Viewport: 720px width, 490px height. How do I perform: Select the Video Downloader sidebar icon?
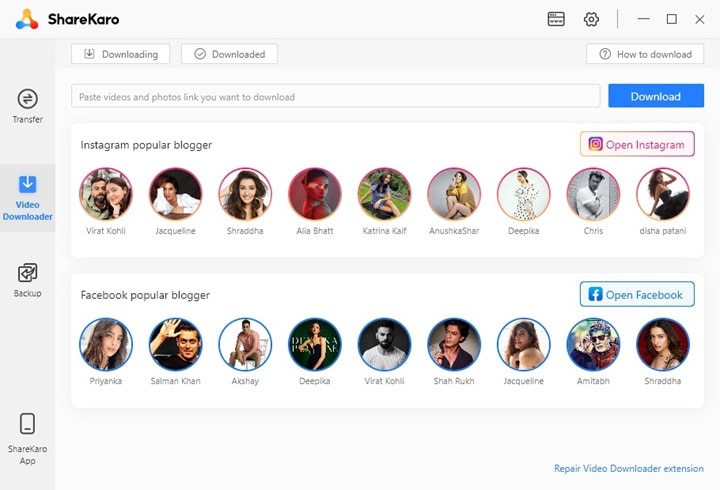[x=28, y=184]
